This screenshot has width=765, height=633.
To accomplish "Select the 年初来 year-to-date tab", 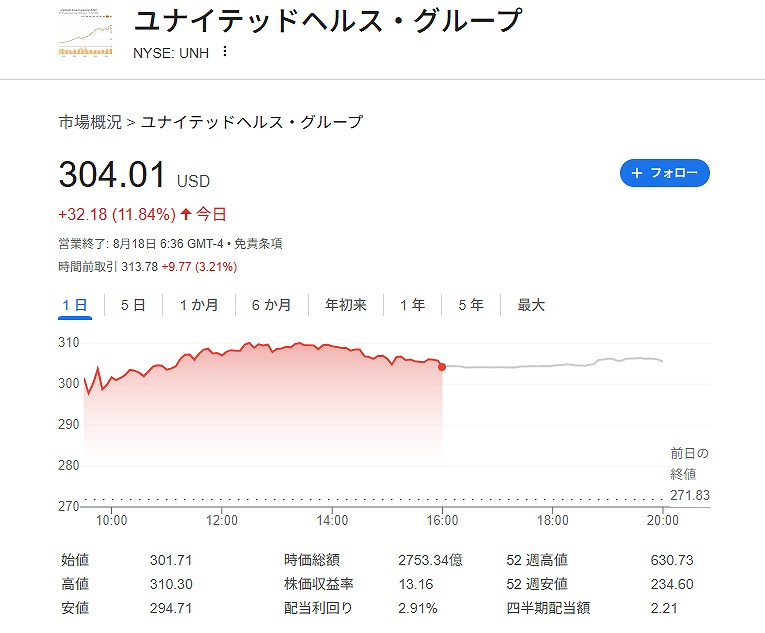I will pyautogui.click(x=345, y=306).
